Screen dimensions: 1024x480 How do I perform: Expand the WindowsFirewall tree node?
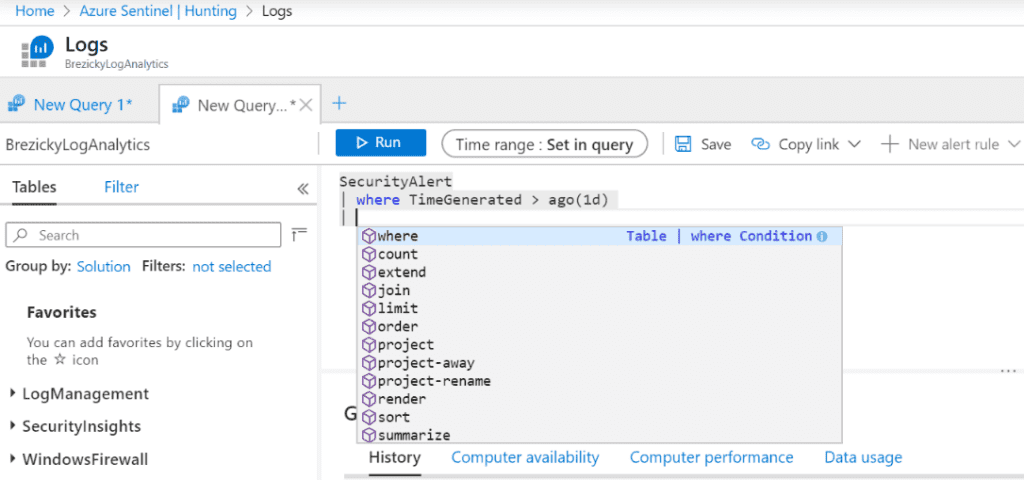pyautogui.click(x=14, y=460)
